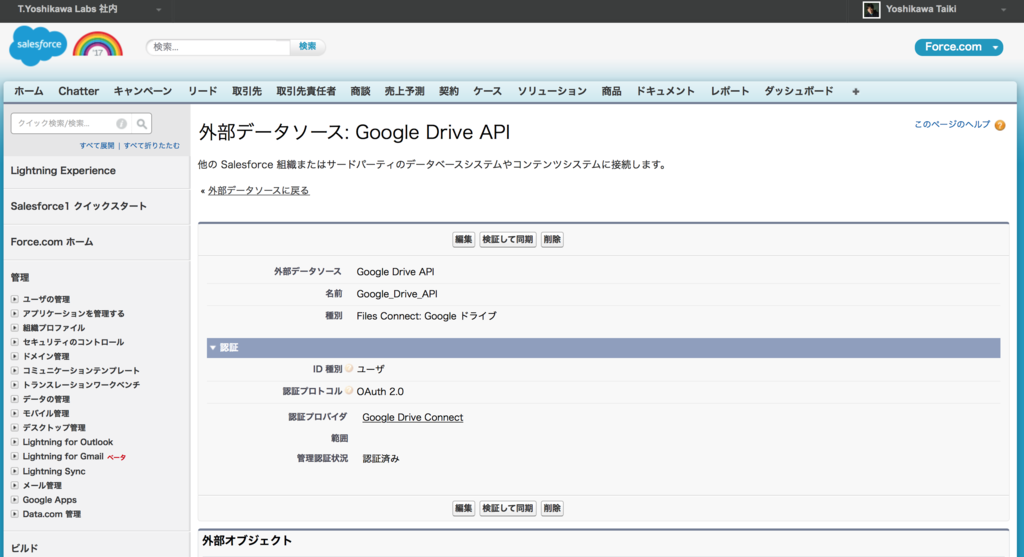Open the 契約 tab
Viewport: 1024px width, 557px height.
(x=449, y=91)
